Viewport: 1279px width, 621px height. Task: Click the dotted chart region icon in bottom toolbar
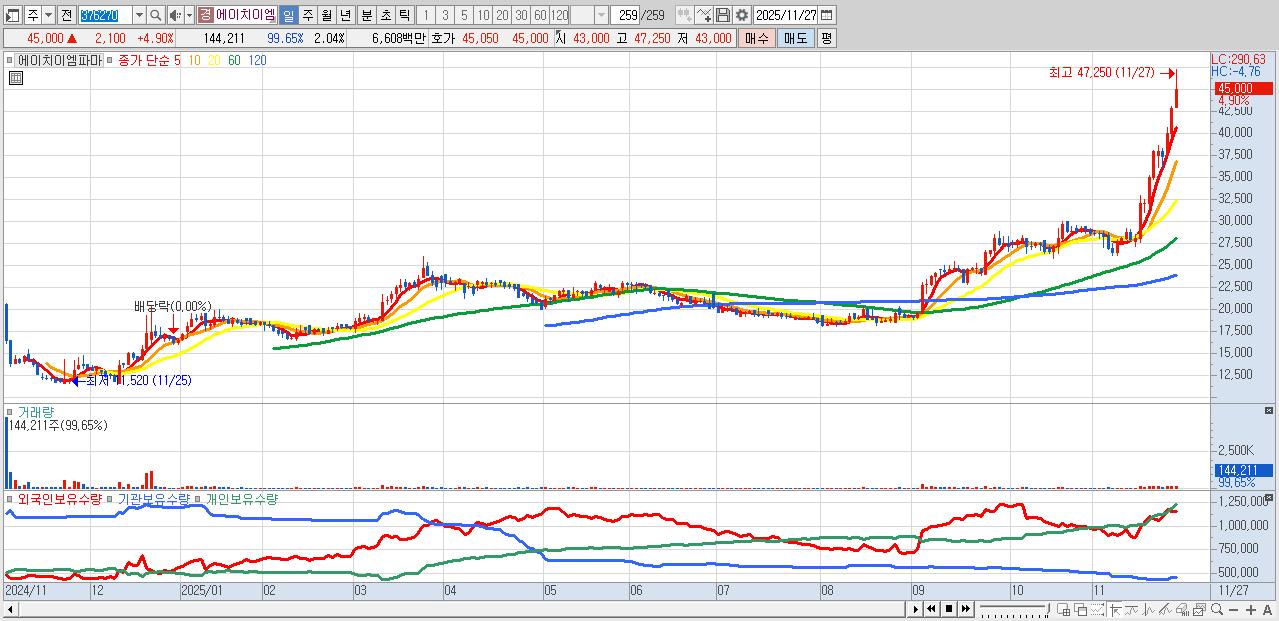click(x=1098, y=610)
